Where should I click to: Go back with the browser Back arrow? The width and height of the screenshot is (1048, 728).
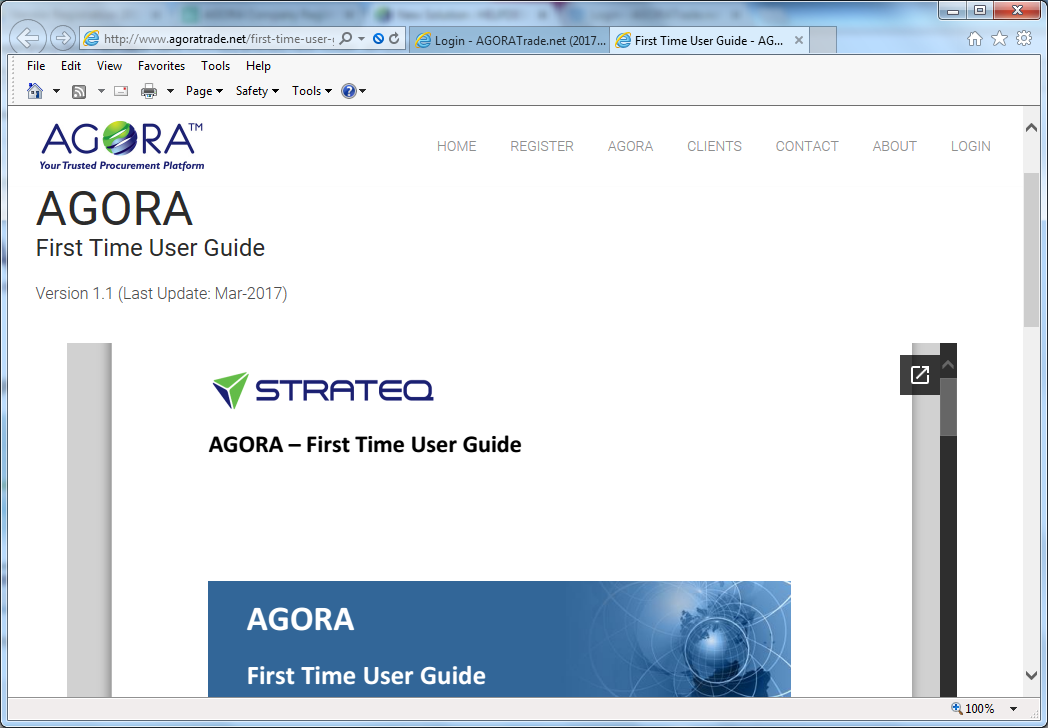tap(28, 38)
